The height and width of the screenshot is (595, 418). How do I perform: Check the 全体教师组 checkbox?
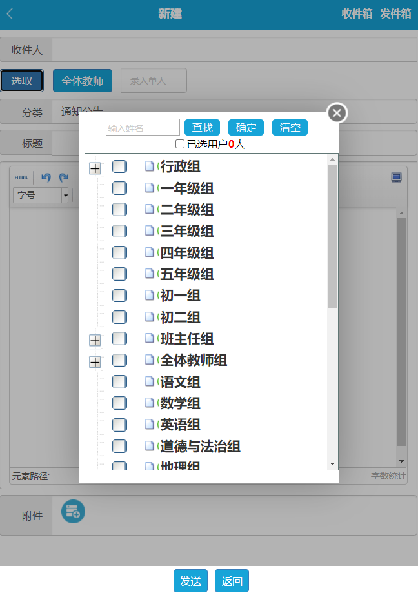(119, 360)
